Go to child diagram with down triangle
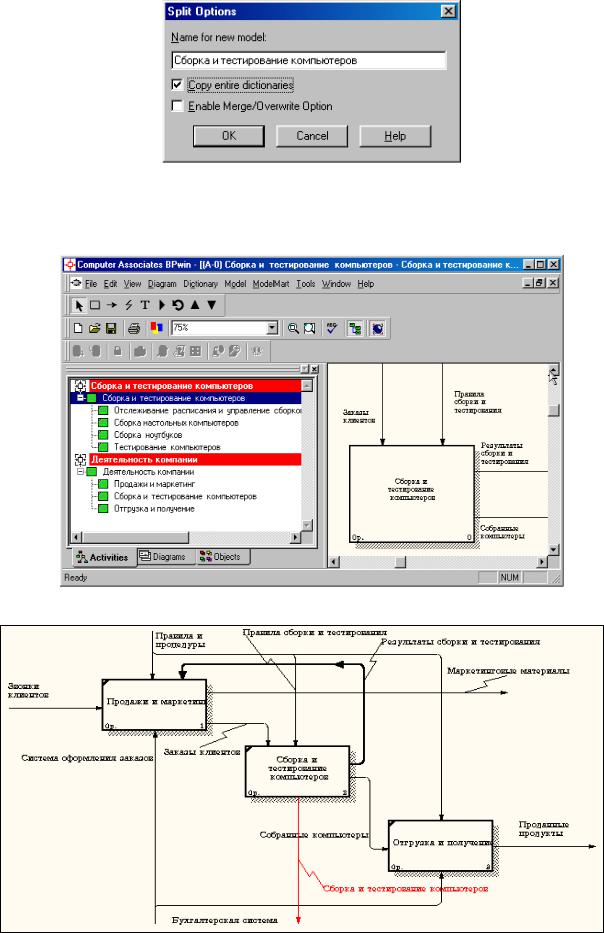This screenshot has width=604, height=933. (x=211, y=305)
